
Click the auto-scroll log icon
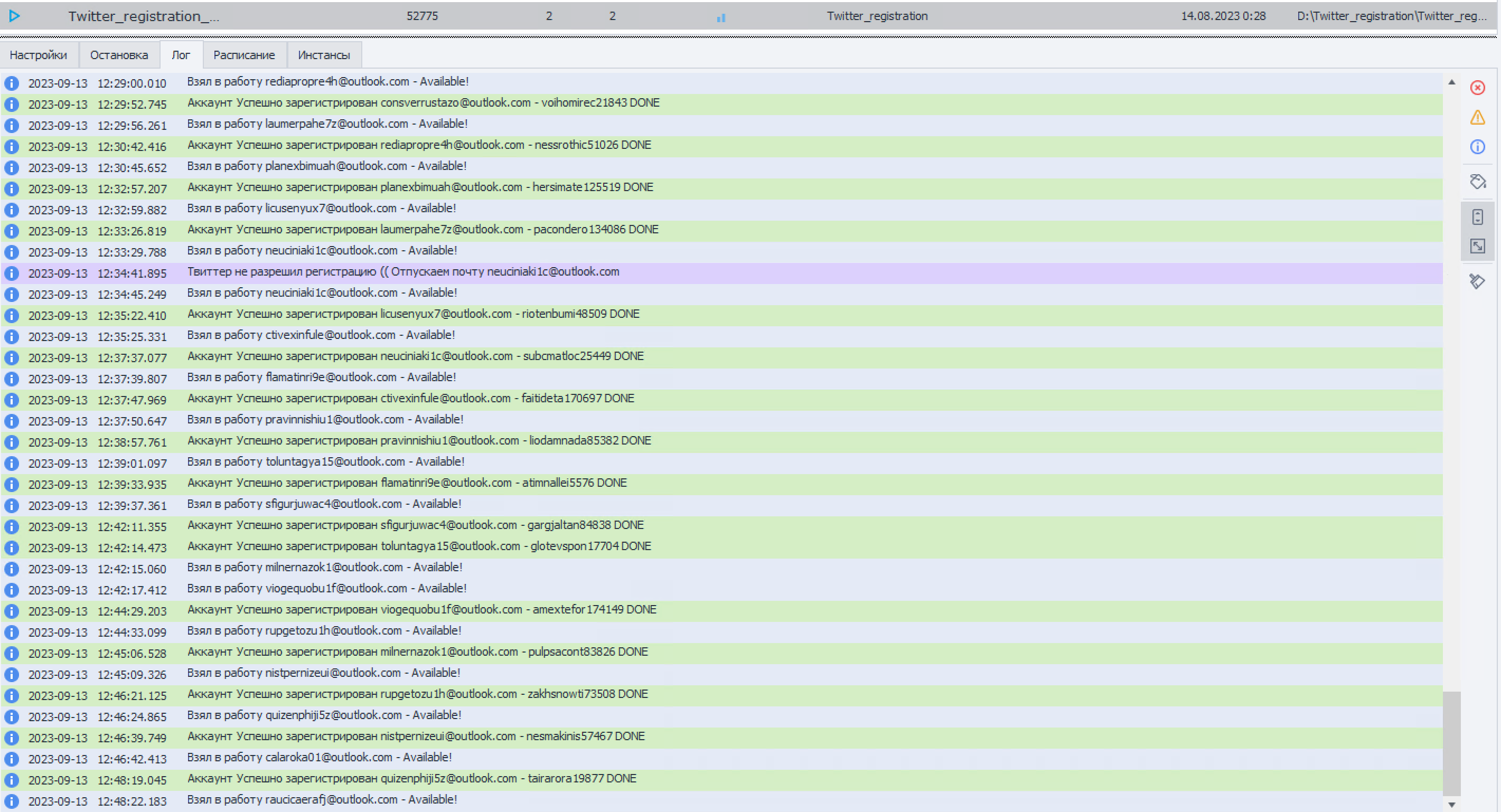click(x=1477, y=218)
